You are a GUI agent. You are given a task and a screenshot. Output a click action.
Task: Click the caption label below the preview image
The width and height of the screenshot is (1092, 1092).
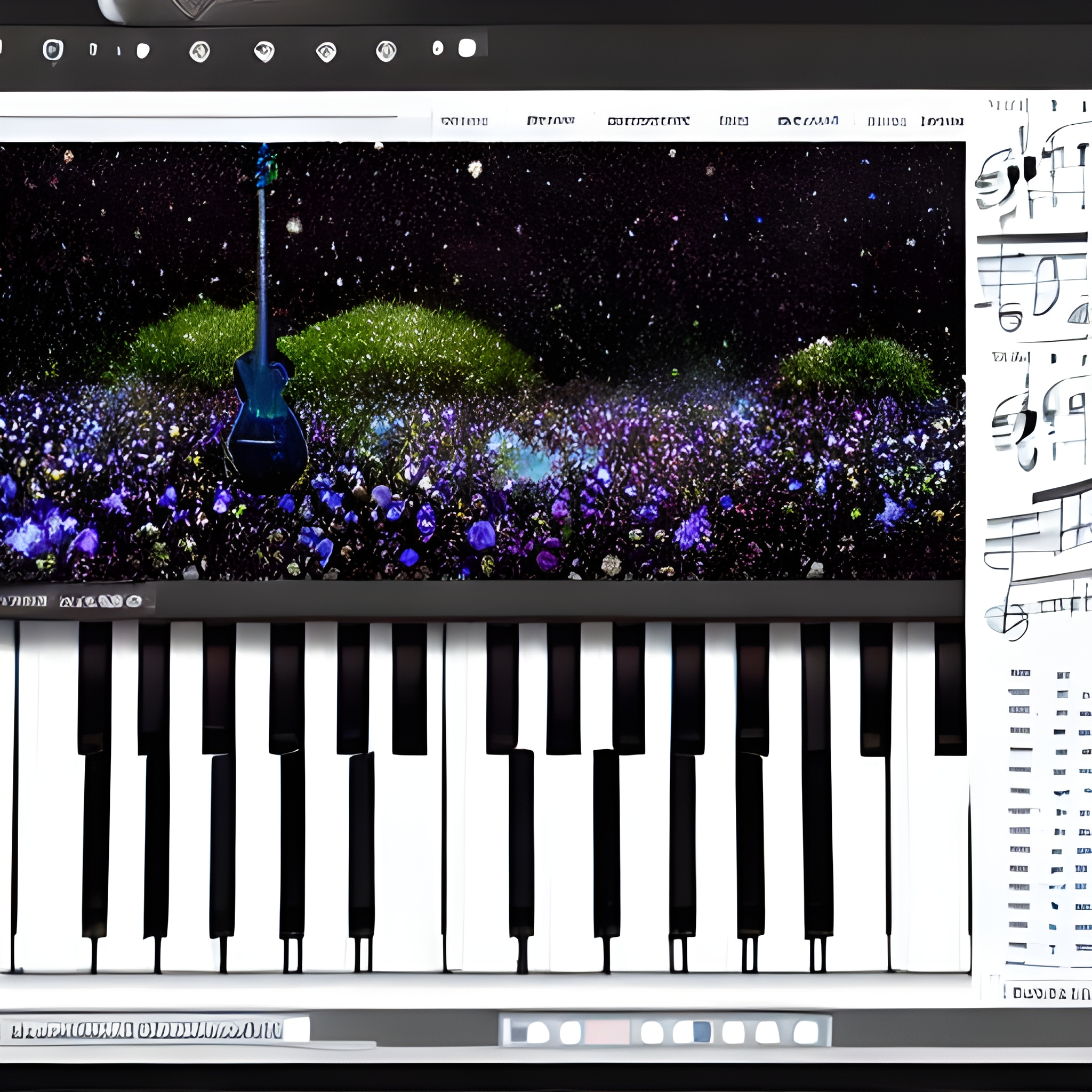(x=71, y=601)
